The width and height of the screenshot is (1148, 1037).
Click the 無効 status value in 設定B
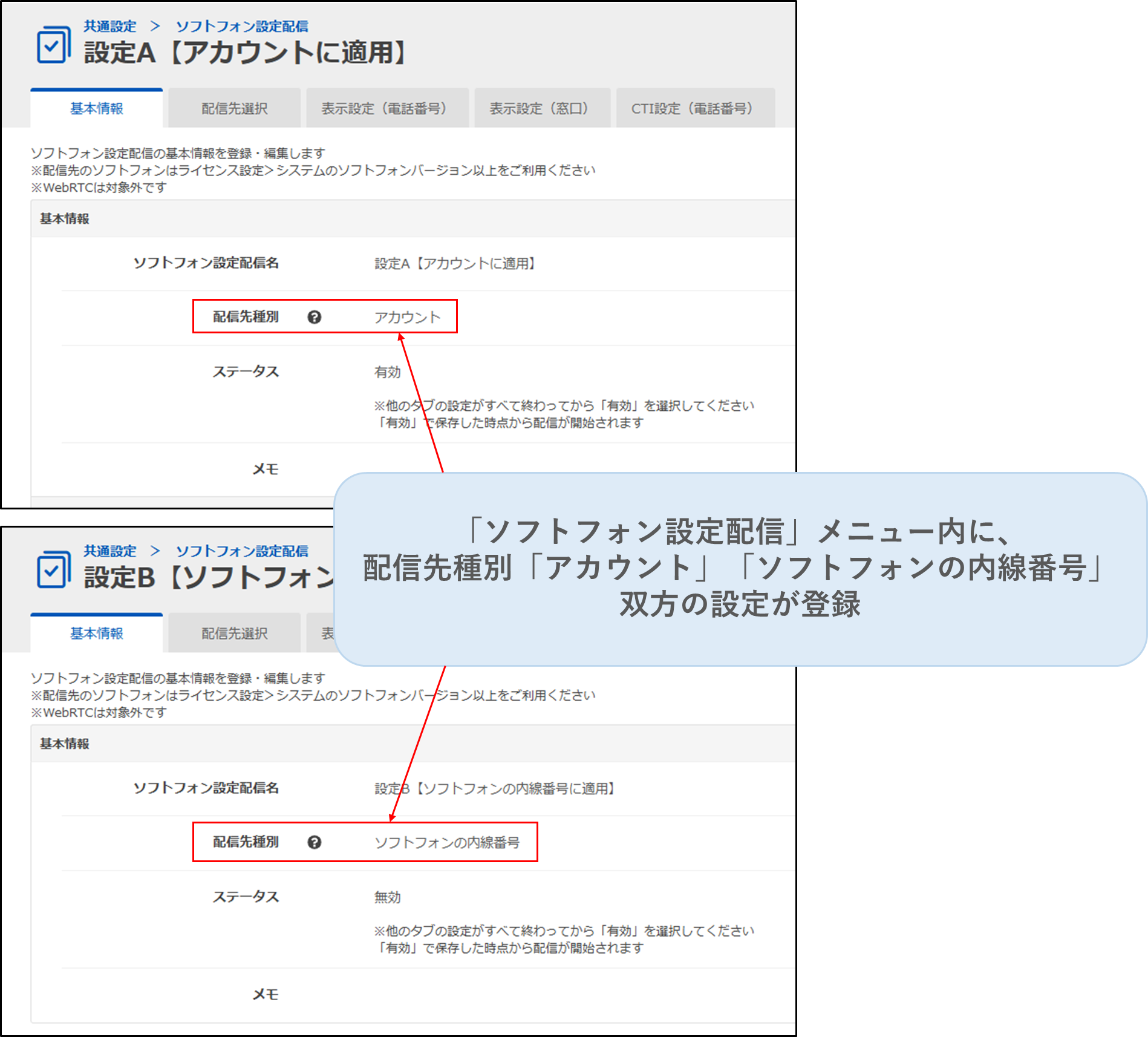pyautogui.click(x=387, y=897)
